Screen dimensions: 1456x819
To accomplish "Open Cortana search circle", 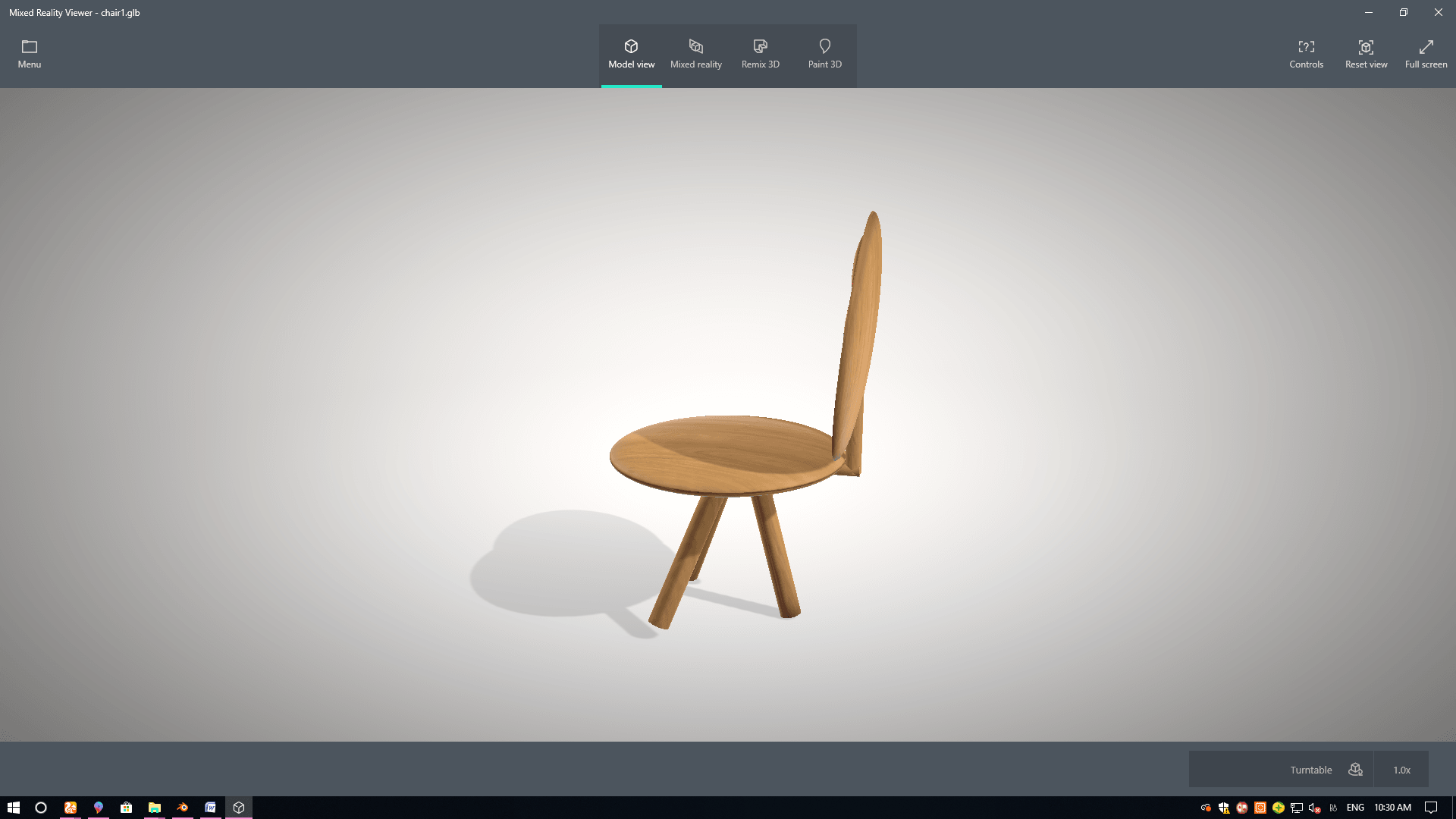I will click(41, 808).
